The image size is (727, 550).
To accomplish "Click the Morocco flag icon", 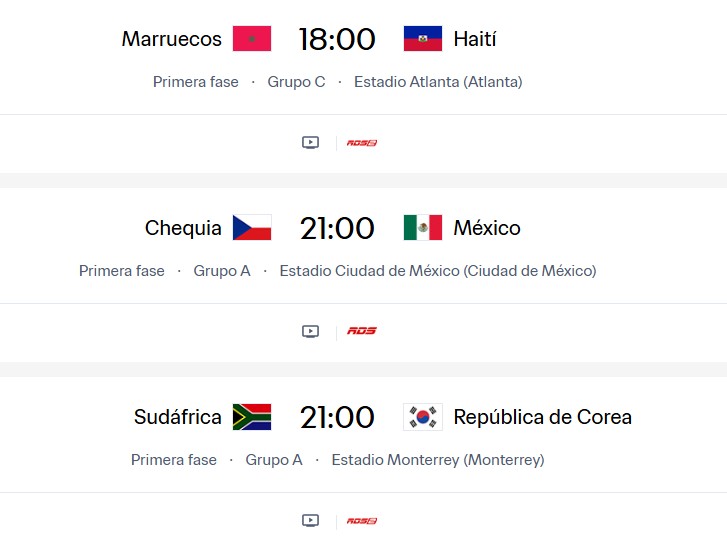I will [x=252, y=39].
